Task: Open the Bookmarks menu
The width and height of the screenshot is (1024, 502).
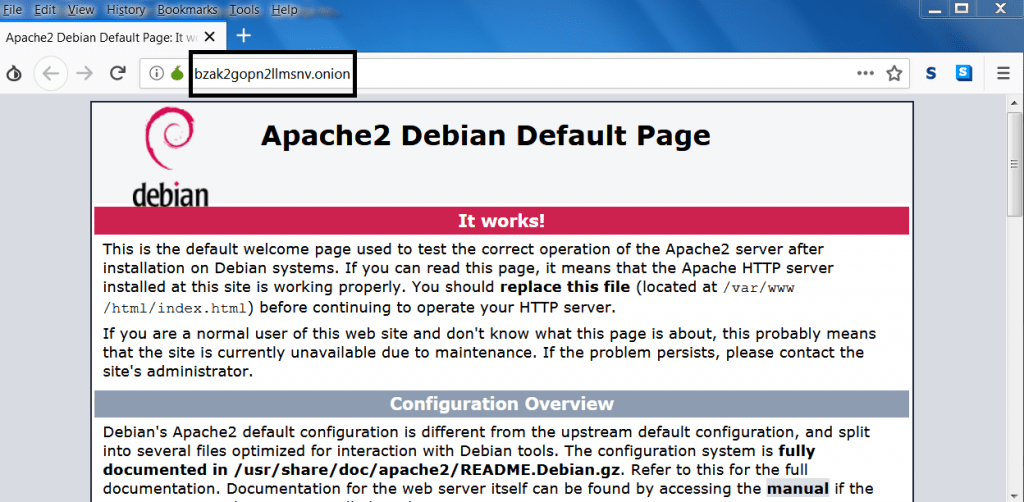Action: coord(188,10)
